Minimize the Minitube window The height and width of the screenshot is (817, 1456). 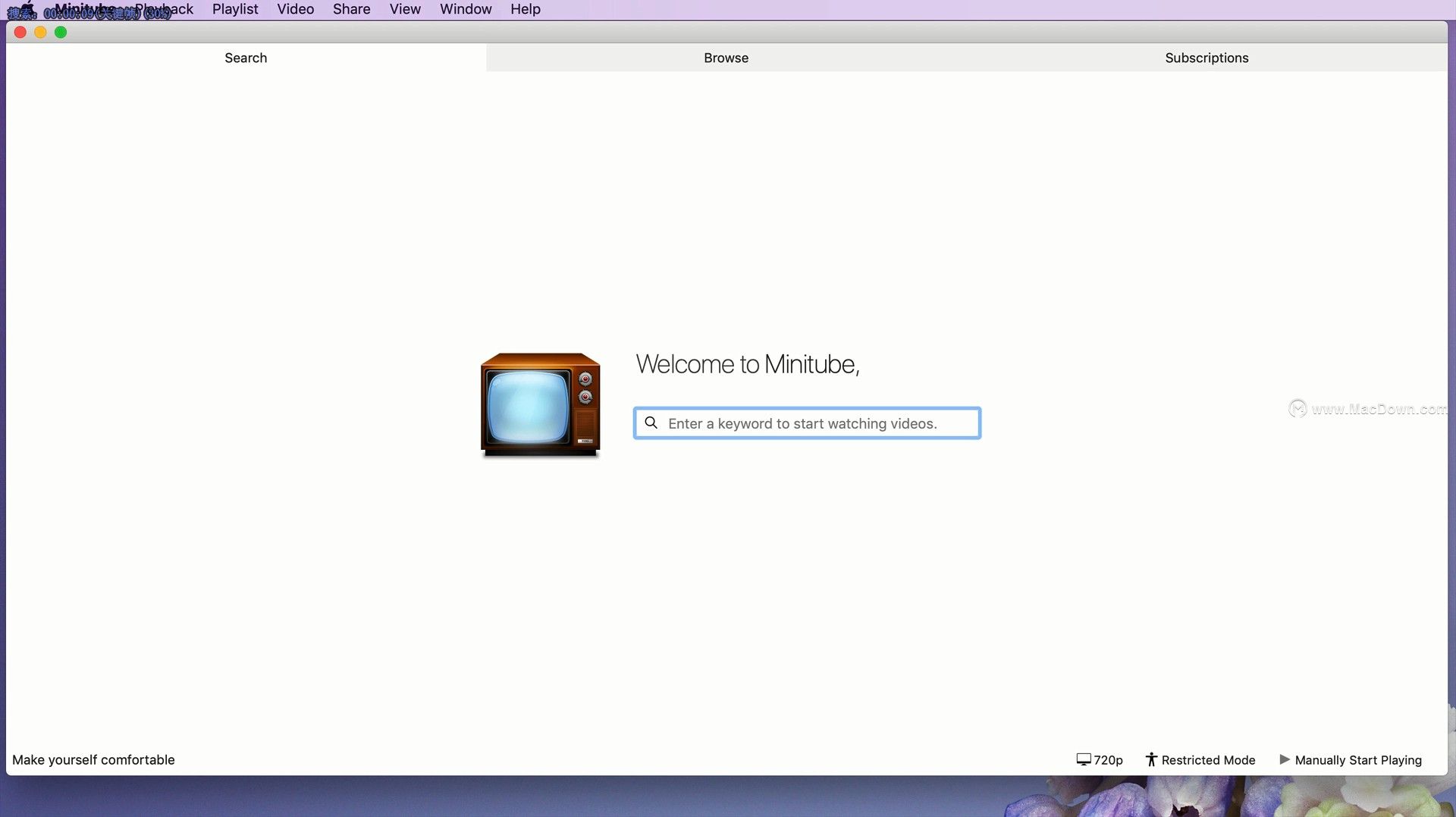tap(40, 32)
